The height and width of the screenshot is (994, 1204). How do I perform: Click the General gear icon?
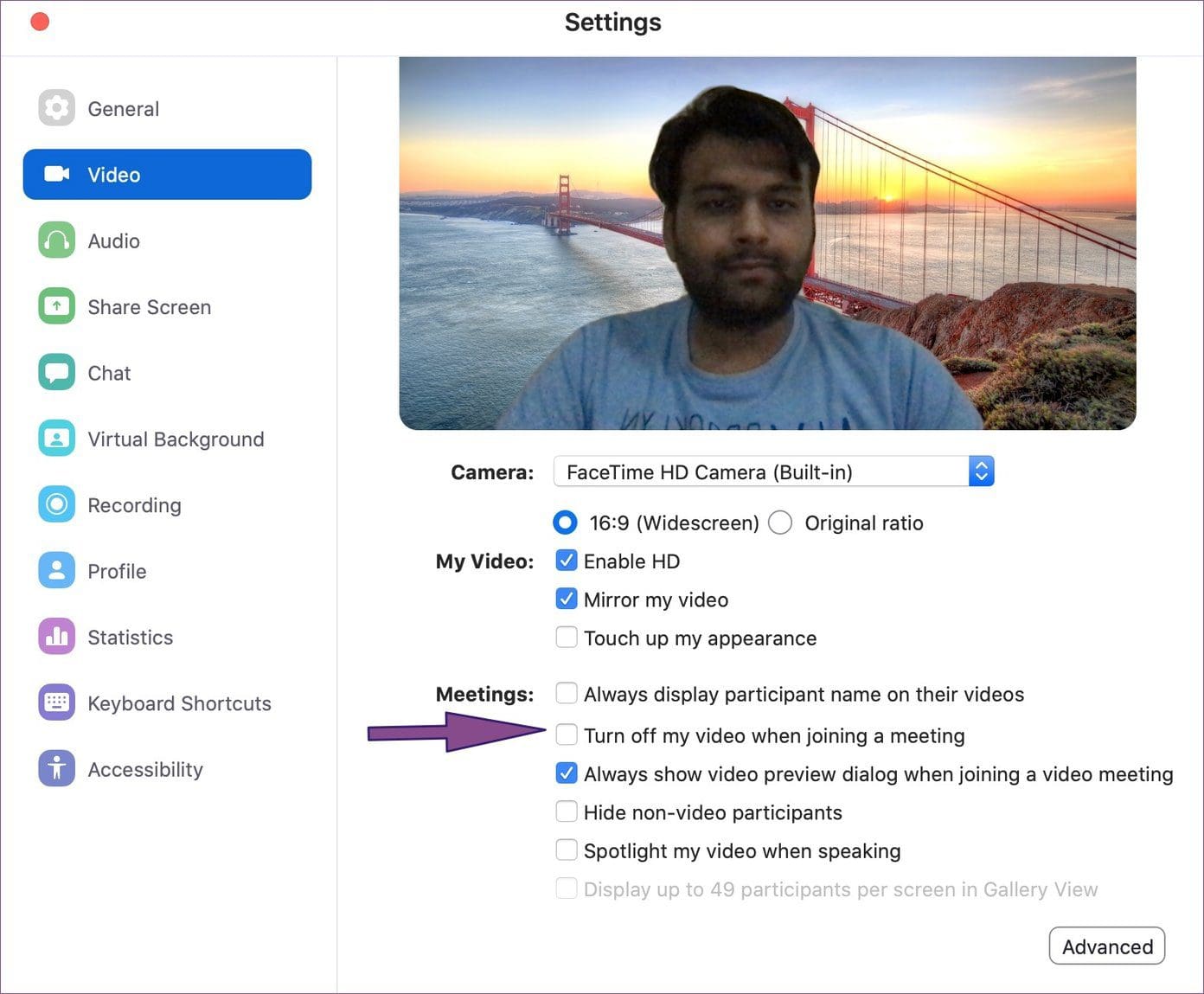click(x=56, y=108)
